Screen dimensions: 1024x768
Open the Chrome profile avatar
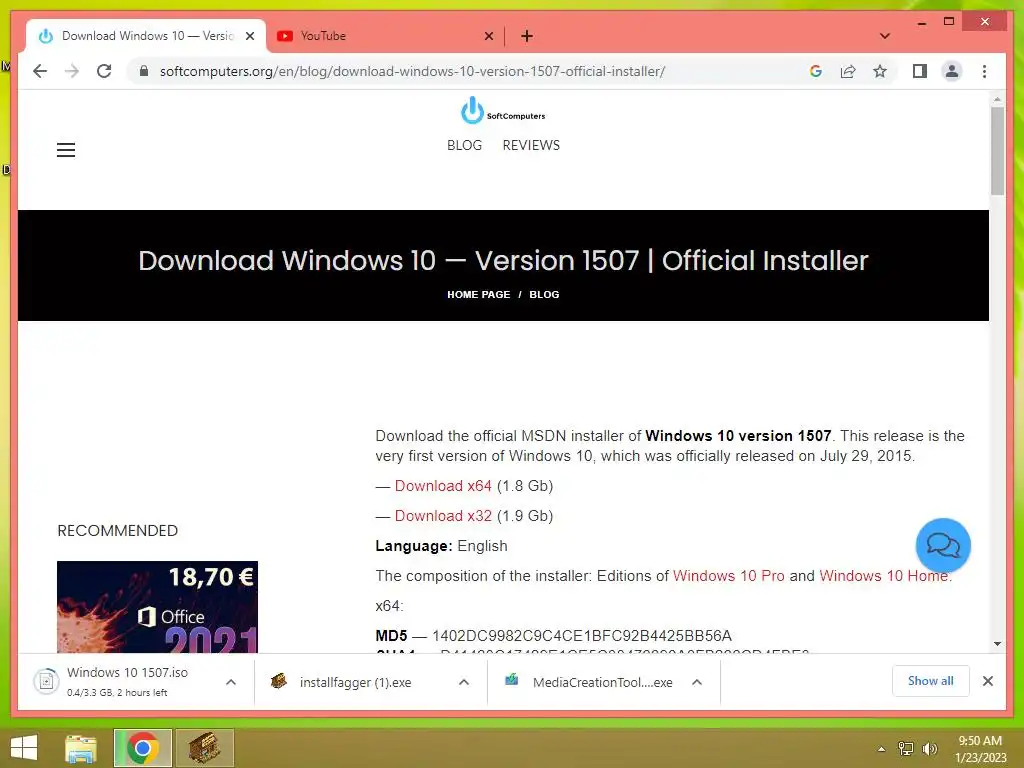[952, 71]
